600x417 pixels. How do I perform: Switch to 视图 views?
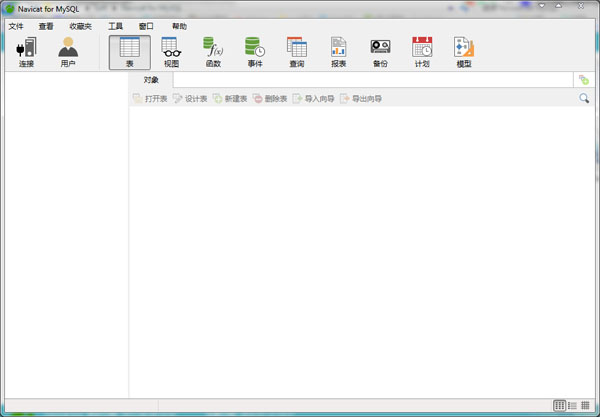click(x=171, y=52)
